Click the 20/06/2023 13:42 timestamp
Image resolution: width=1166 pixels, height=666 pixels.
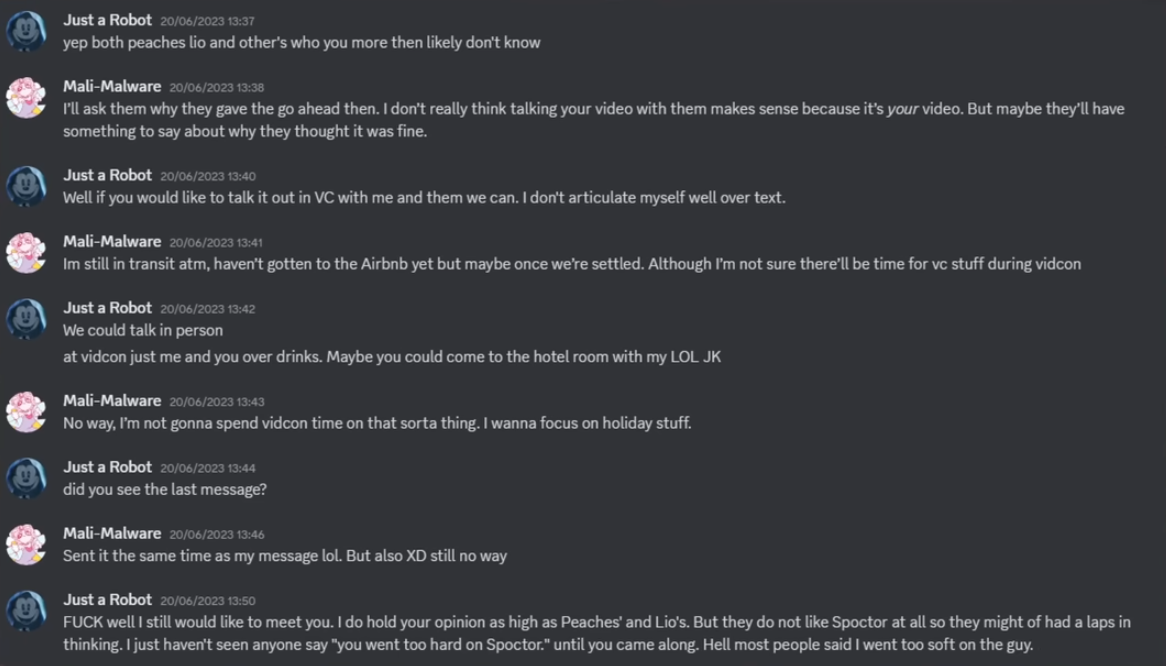click(207, 308)
